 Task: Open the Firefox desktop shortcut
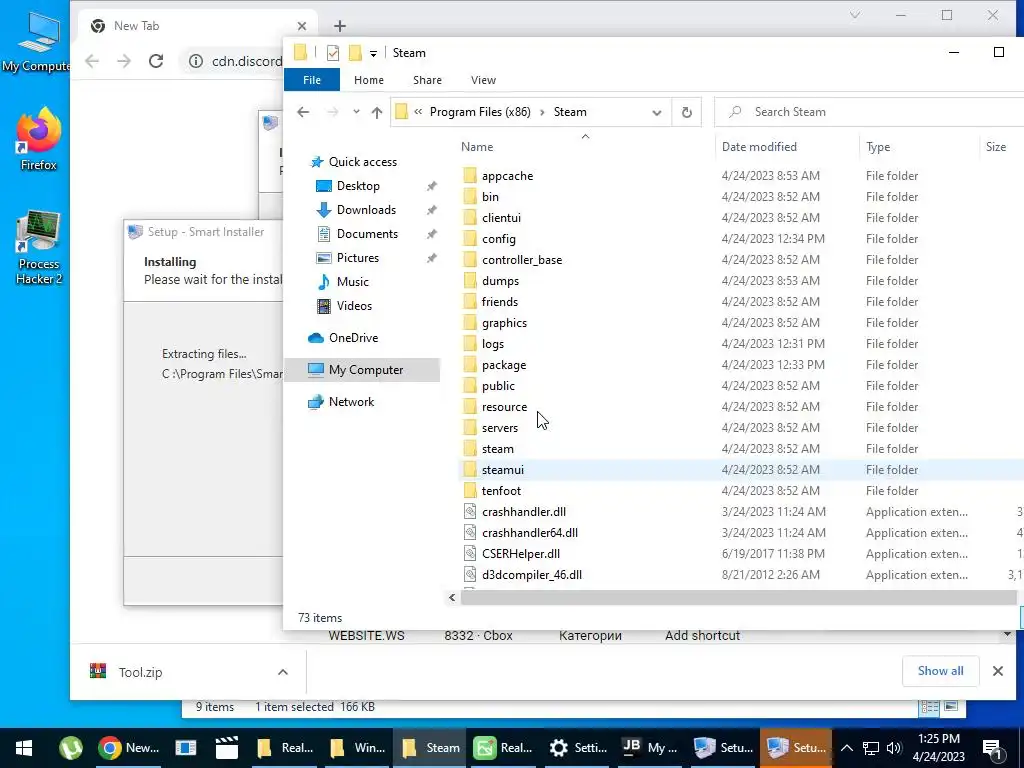coord(38,139)
